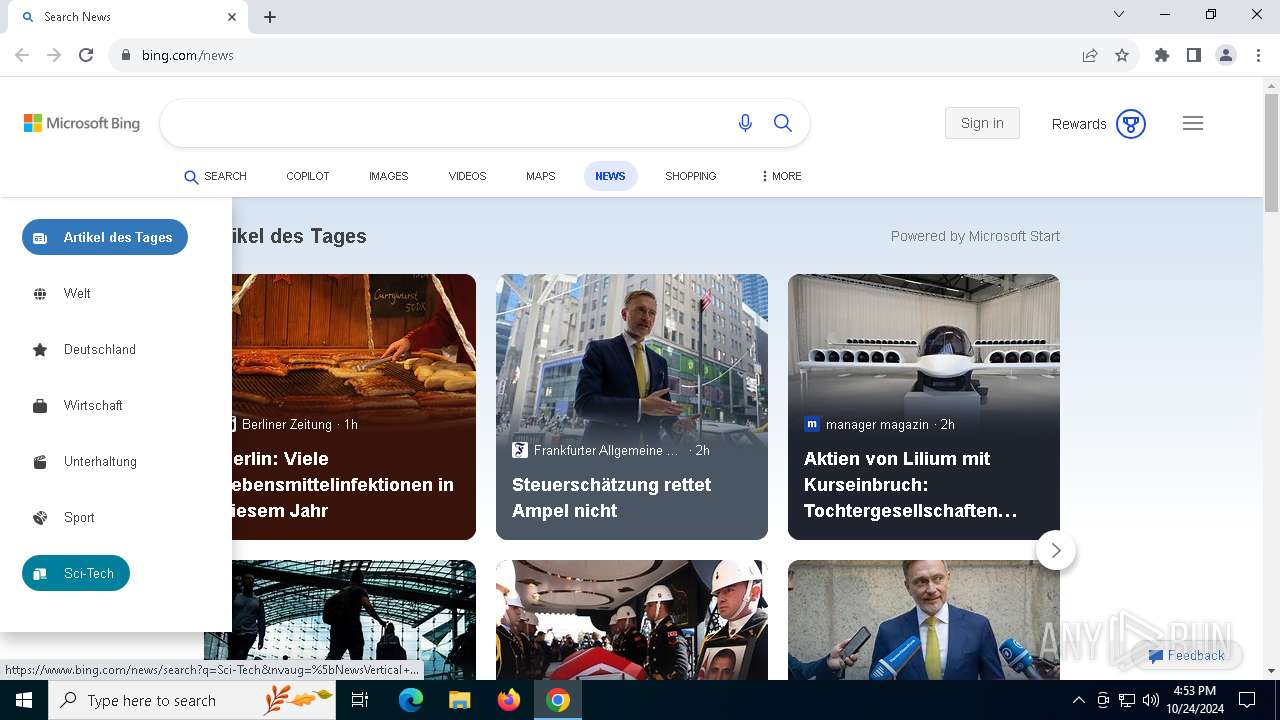Click the Sign in button
The width and height of the screenshot is (1280, 720).
coord(982,123)
